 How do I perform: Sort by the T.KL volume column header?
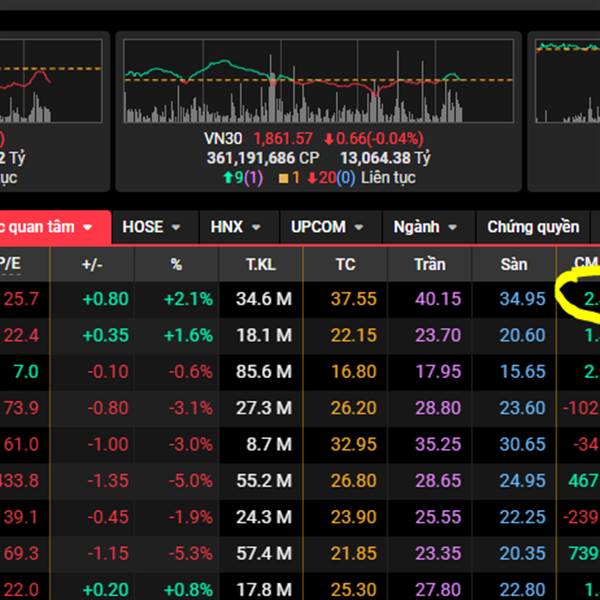click(263, 264)
